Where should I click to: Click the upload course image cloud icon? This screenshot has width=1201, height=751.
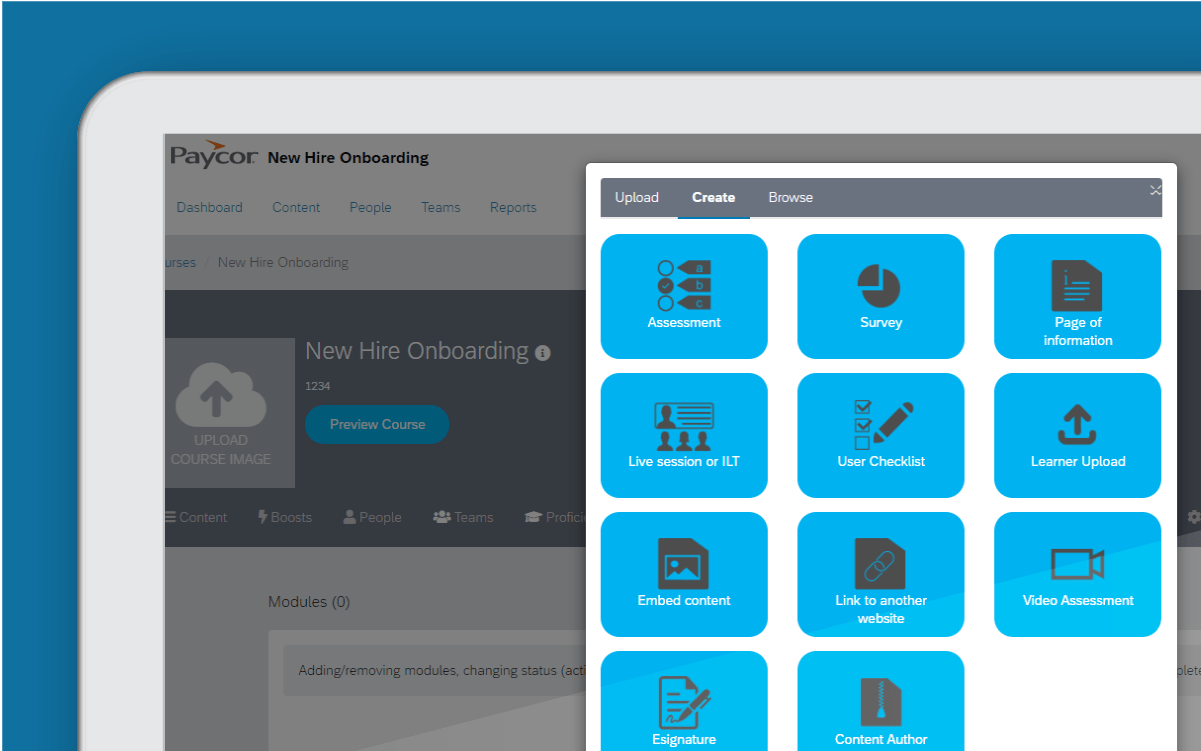[220, 397]
